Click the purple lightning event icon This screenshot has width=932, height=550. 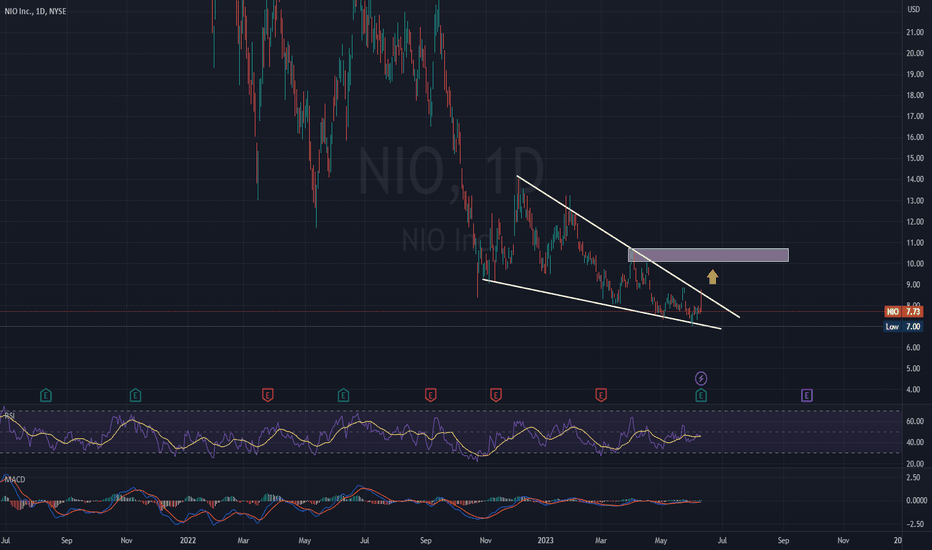click(701, 378)
